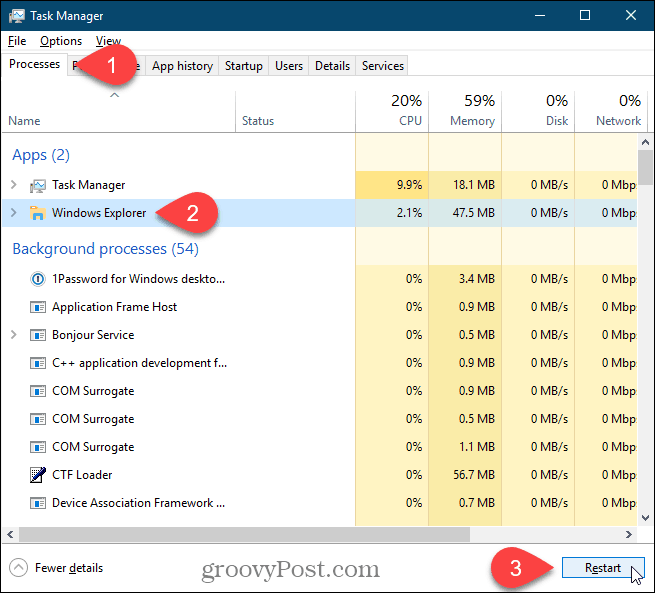Viewport: 655px width, 593px height.
Task: Click the Apps (2) group header
Action: (41, 155)
